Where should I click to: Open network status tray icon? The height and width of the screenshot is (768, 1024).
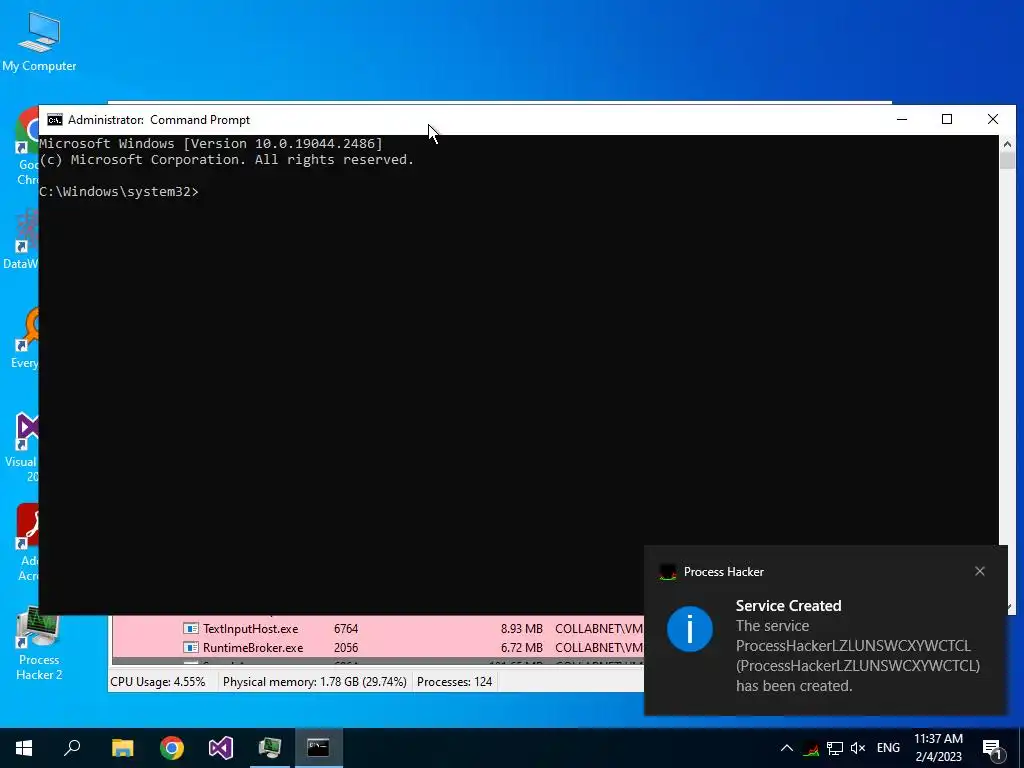tap(835, 748)
